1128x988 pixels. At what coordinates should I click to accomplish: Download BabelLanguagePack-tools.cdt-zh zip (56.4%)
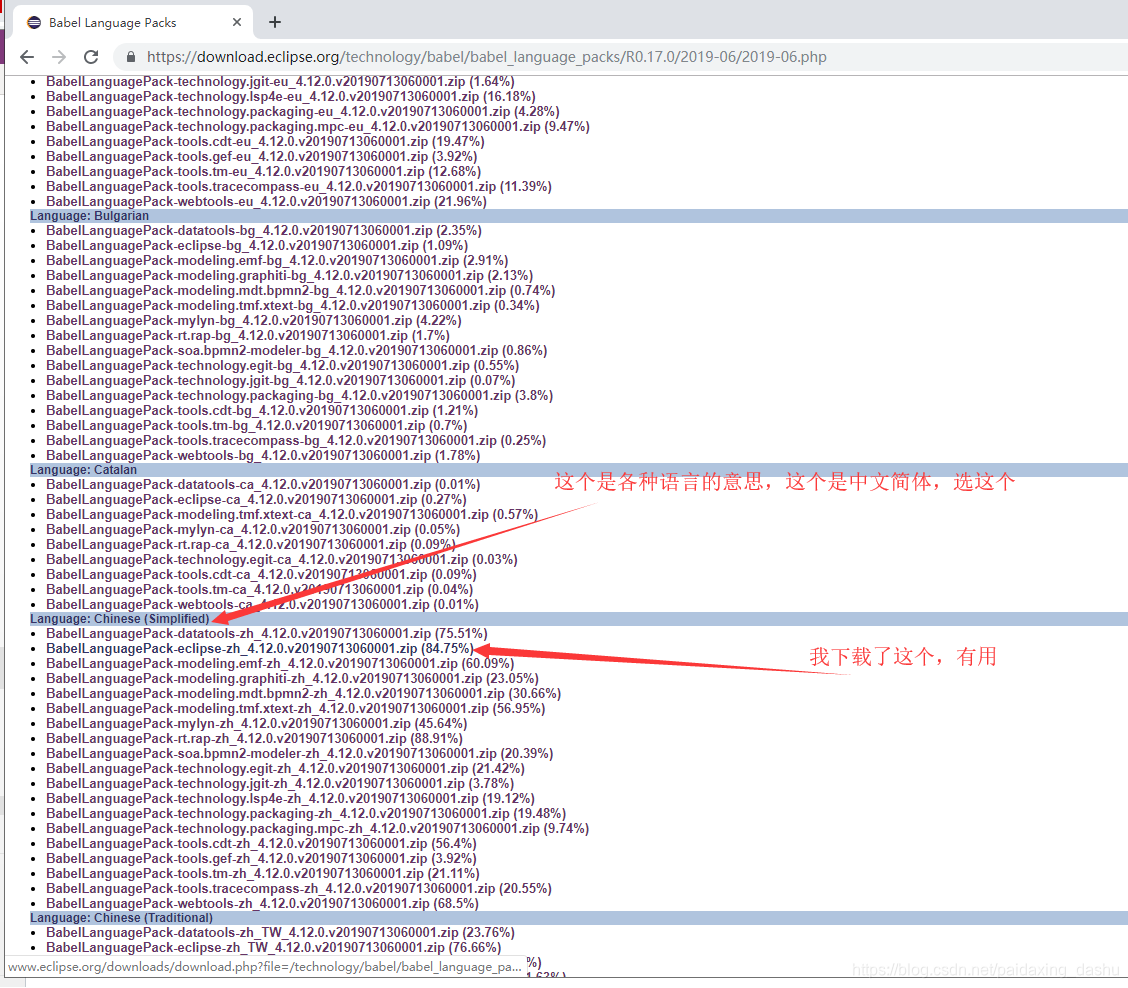coord(261,843)
